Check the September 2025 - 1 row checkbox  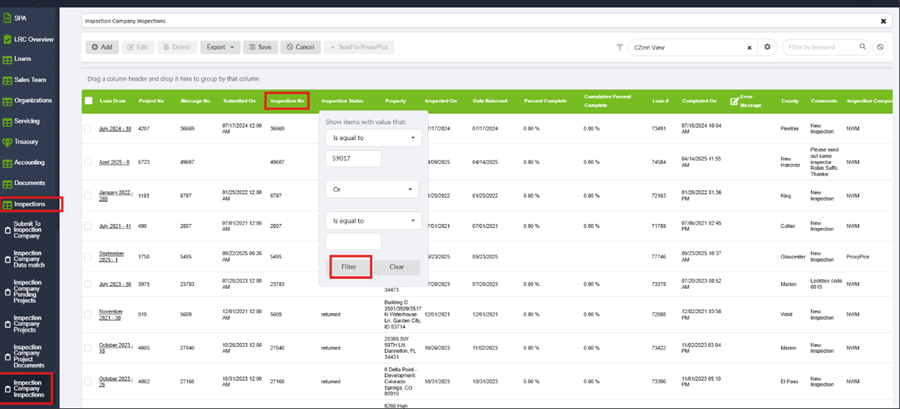click(88, 256)
